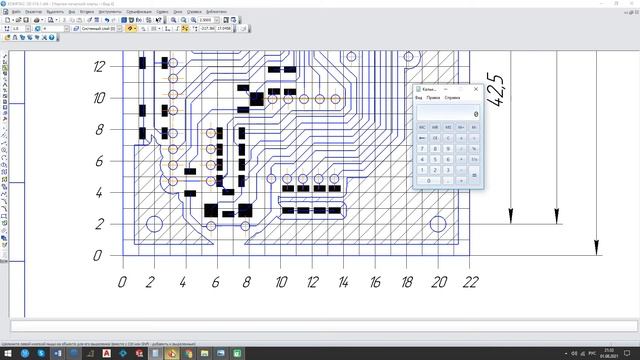640x360 pixels.
Task: Open the Chrome icon in taskbar
Action: (x=188, y=353)
